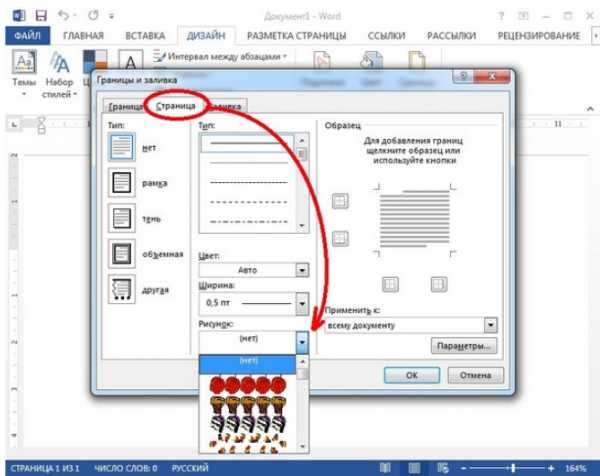Select the 'тень' shadow border icon
This screenshot has height=476, width=600.
click(122, 218)
